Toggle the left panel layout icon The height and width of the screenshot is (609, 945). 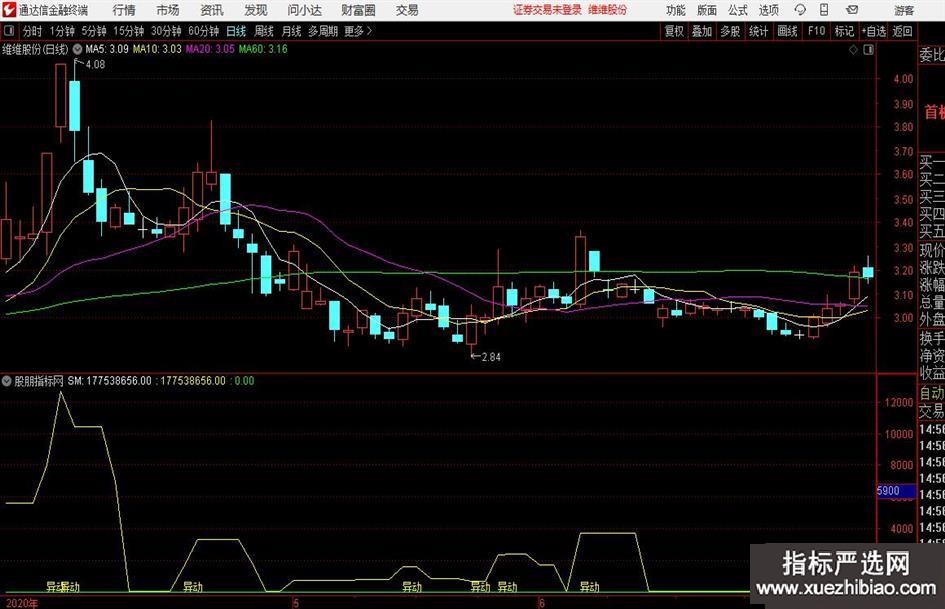coord(9,31)
